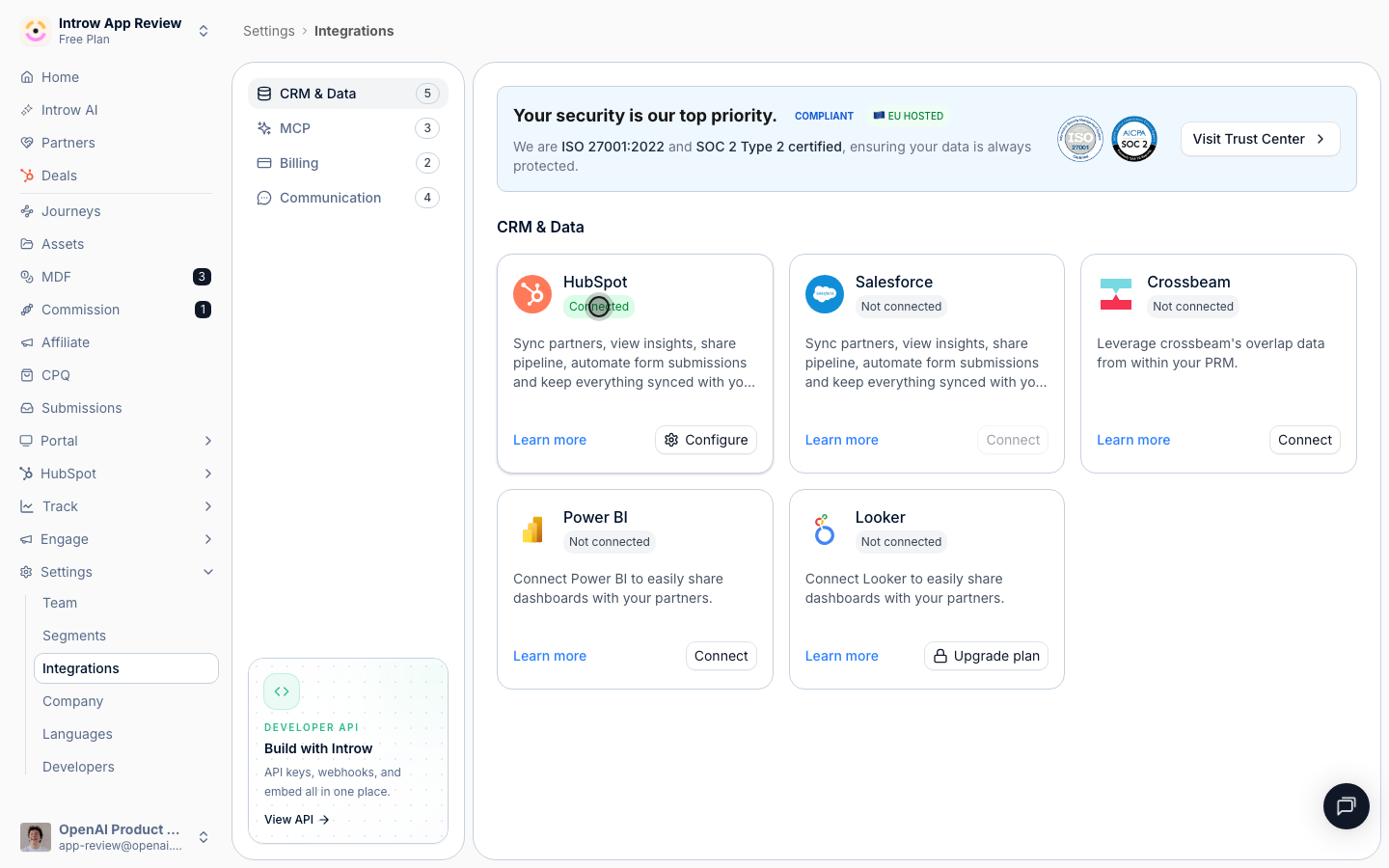Screen dimensions: 1389x868
Task: Open Learn more for HubSpot
Action: [550, 440]
